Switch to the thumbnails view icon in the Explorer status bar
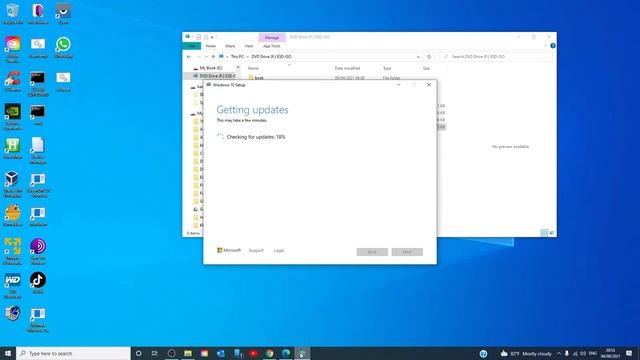The width and height of the screenshot is (640, 360). point(551,233)
